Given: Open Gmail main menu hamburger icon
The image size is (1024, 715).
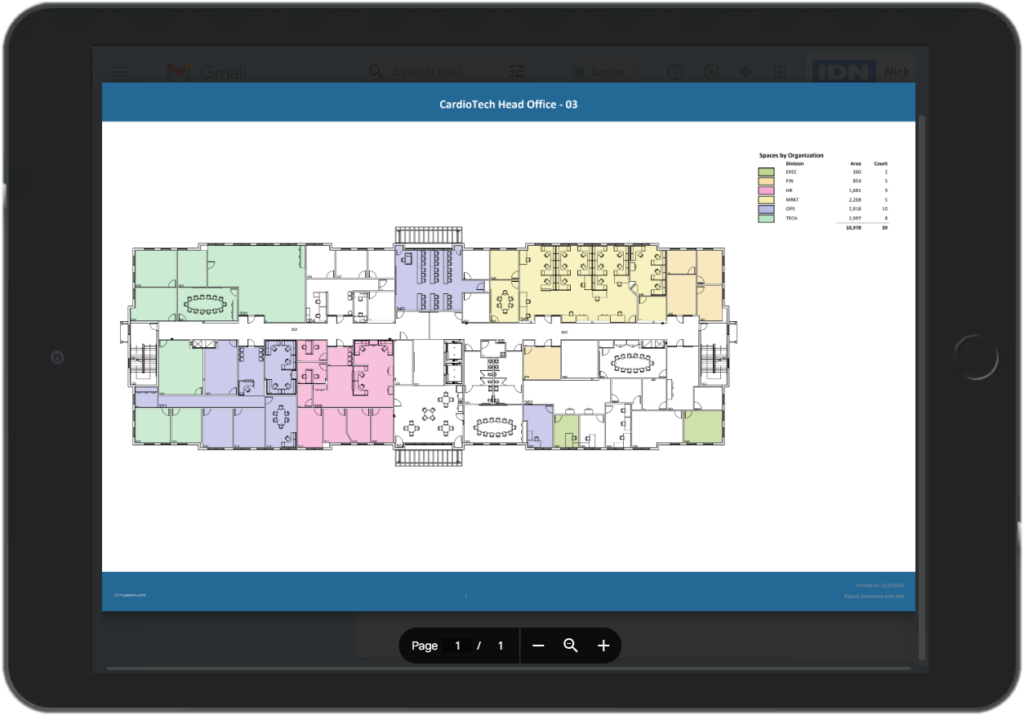Looking at the screenshot, I should tap(120, 72).
